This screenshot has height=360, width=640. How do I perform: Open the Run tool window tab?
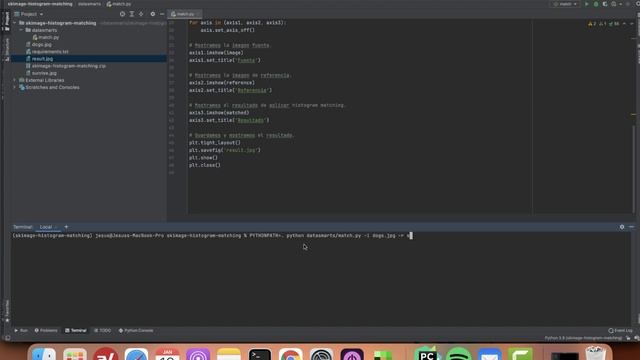21,331
